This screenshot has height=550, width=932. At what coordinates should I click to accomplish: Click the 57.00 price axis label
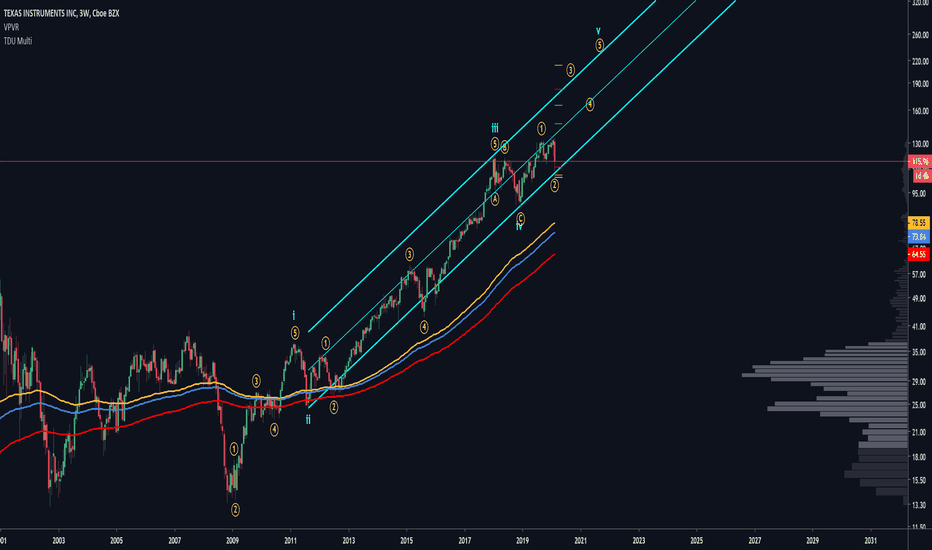[x=920, y=274]
